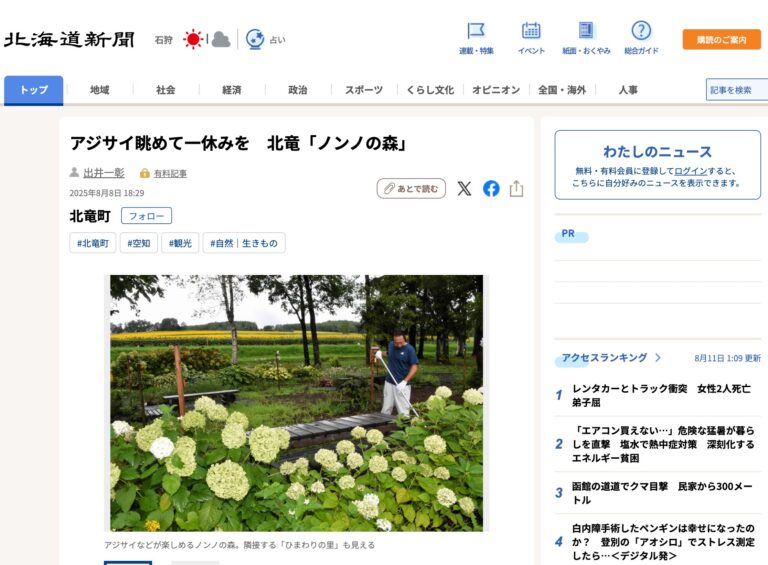Open the スポーツ menu section
768x565 pixels.
click(x=363, y=90)
